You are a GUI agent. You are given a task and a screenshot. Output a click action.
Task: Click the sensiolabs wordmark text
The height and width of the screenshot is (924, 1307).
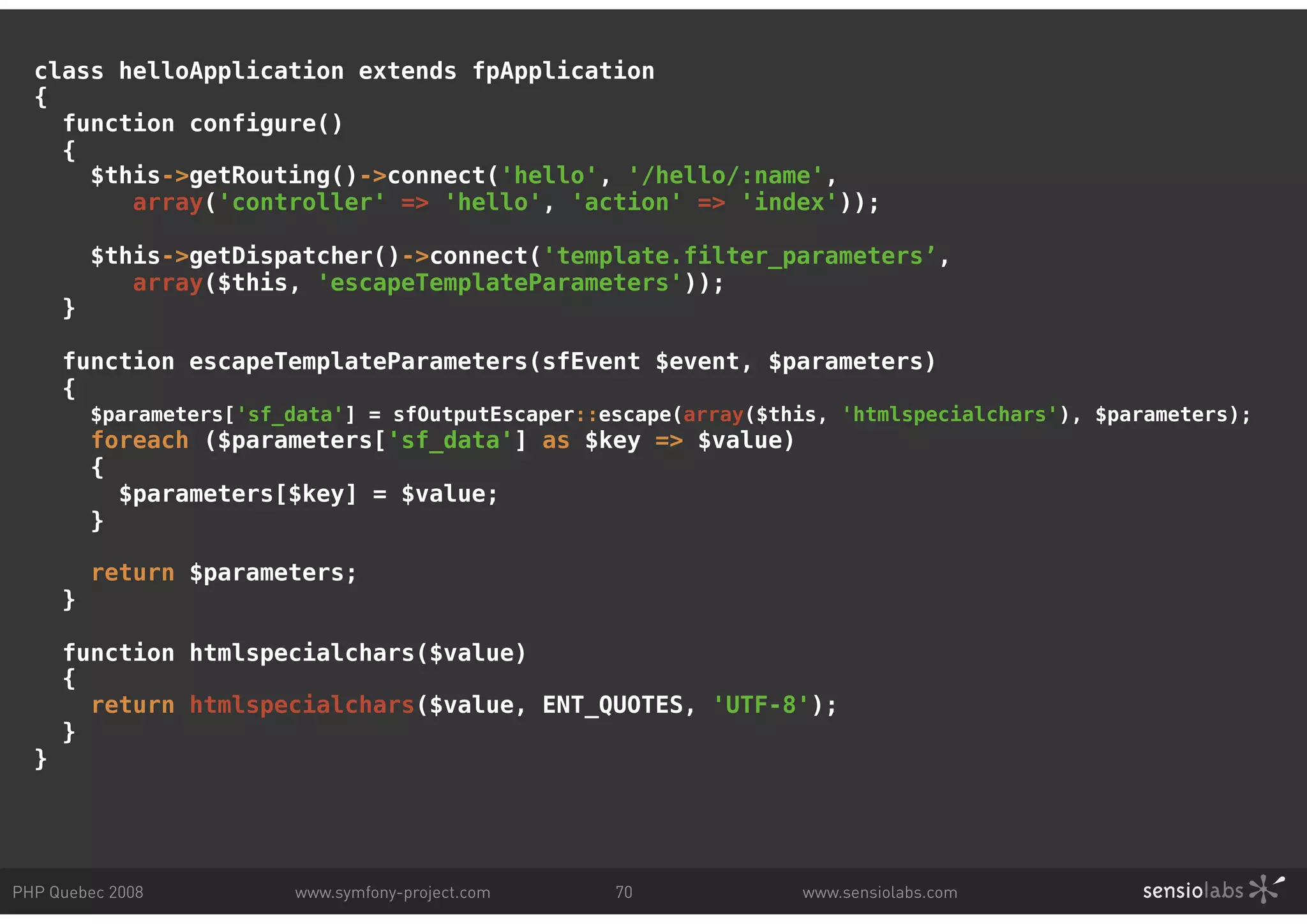[x=1192, y=891]
